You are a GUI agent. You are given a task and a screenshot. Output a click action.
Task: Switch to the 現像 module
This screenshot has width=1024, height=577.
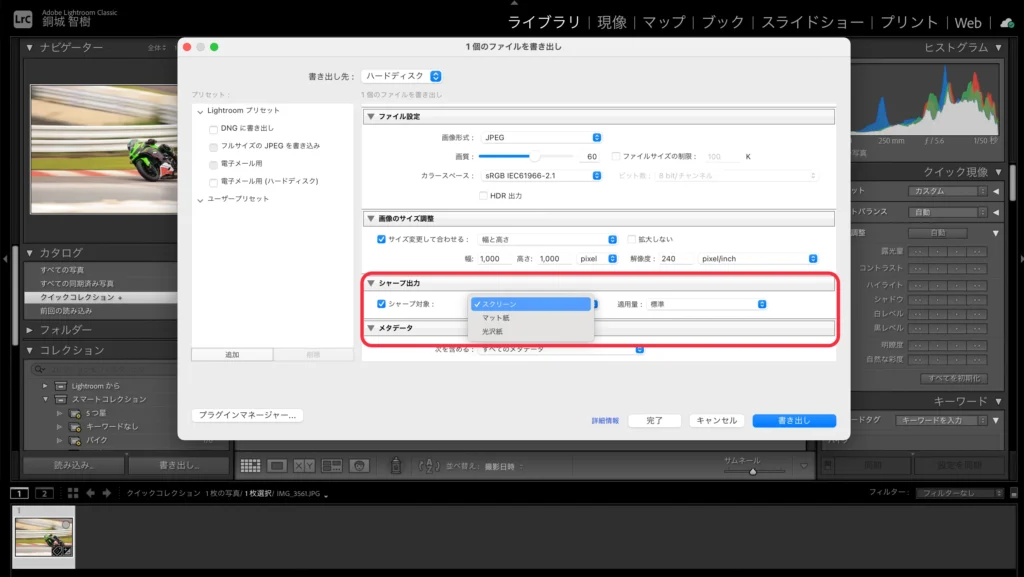click(x=612, y=22)
